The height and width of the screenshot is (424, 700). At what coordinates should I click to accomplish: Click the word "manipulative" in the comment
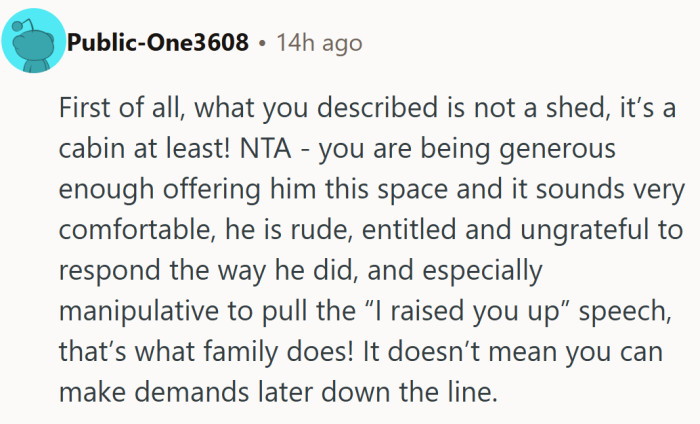126,309
